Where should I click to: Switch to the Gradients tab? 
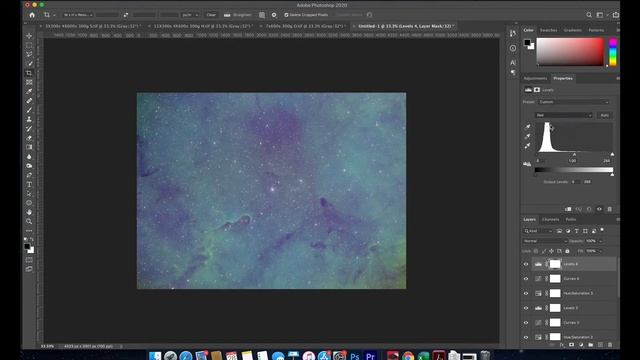click(x=572, y=30)
